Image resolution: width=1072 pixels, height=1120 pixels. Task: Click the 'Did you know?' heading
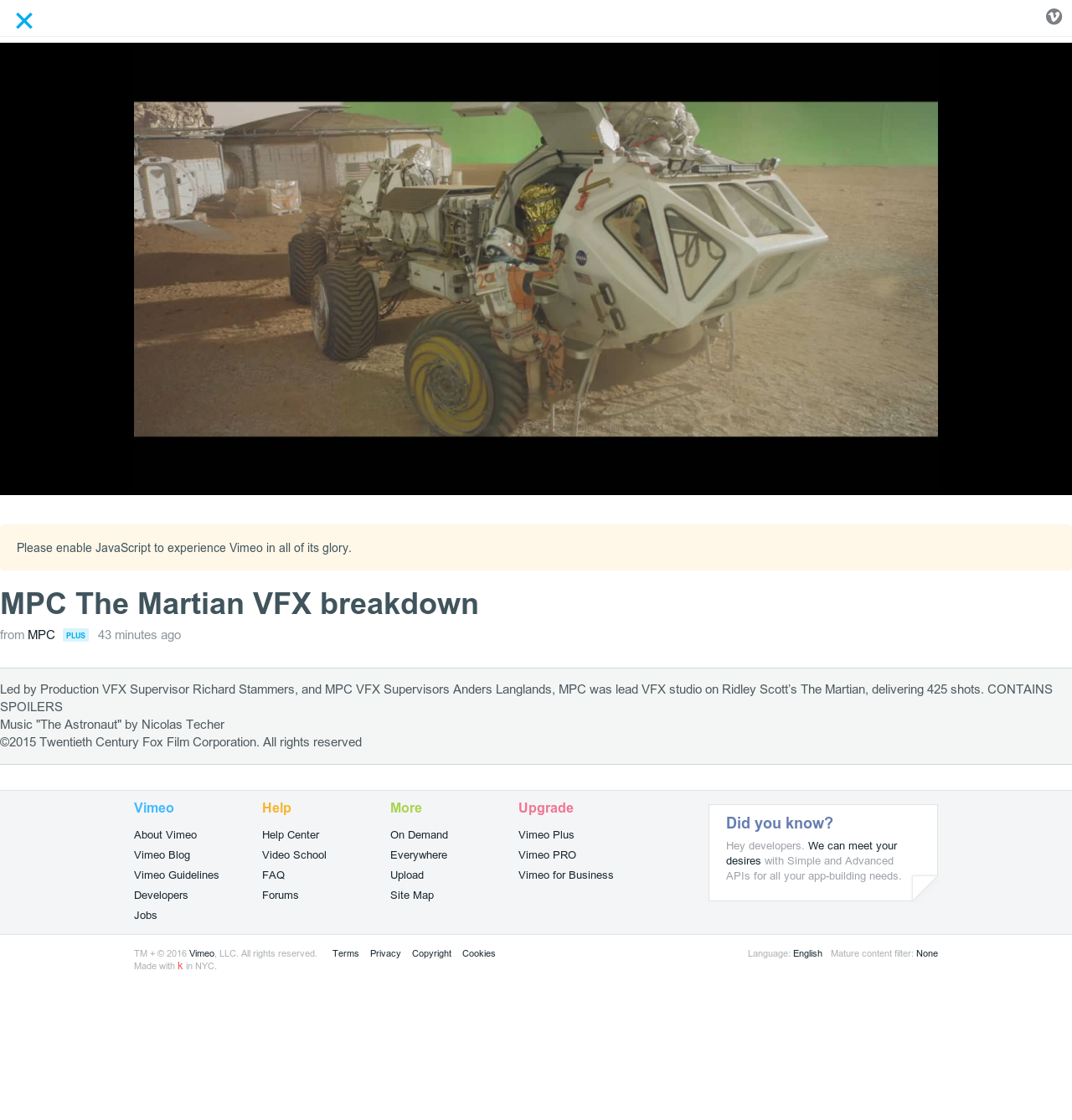(x=780, y=823)
